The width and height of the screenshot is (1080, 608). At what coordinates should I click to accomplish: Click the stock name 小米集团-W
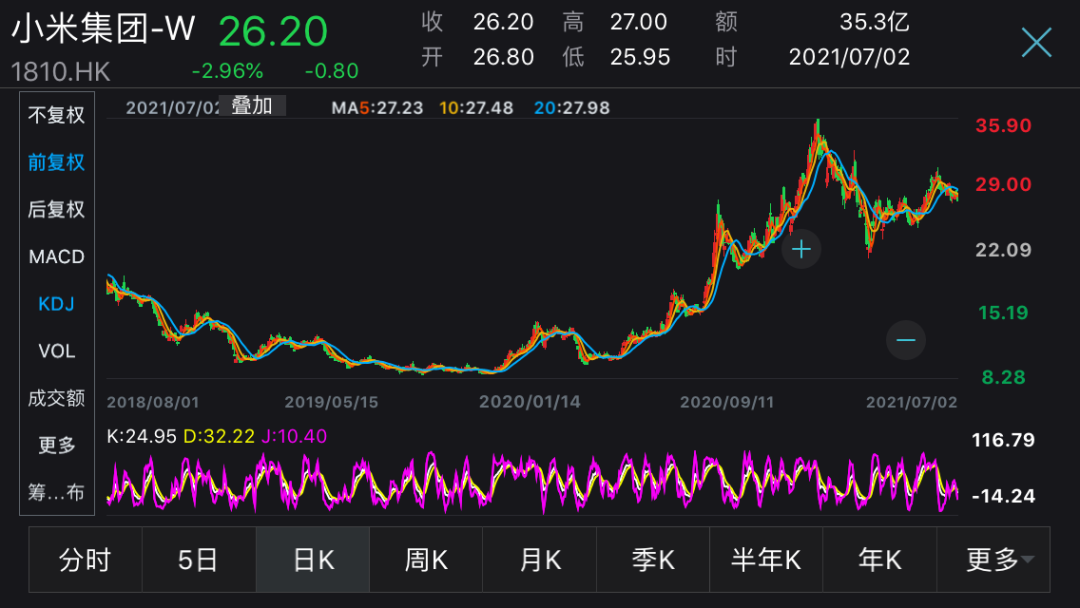(103, 30)
